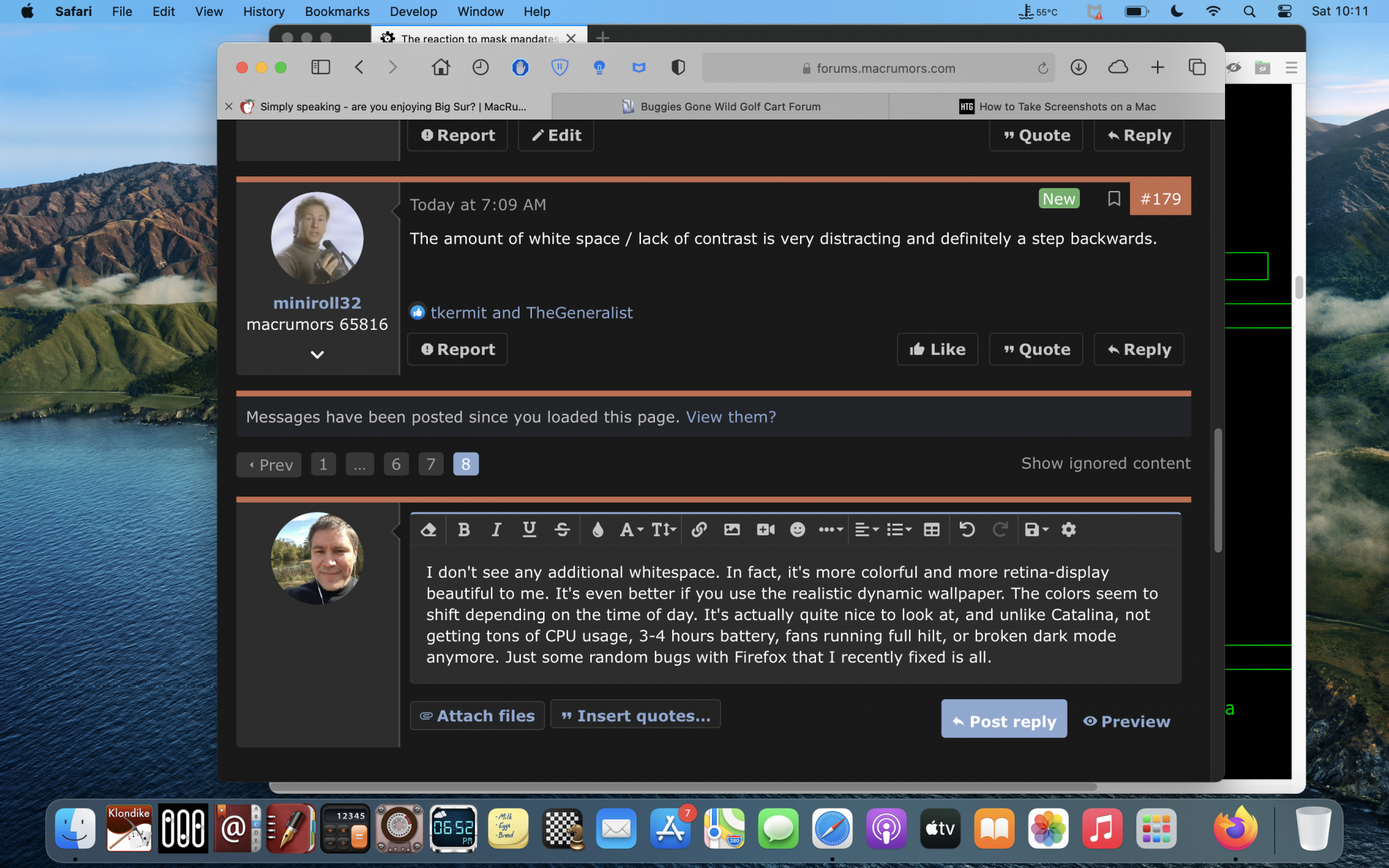Report miniroll32's post
The height and width of the screenshot is (868, 1389).
pyautogui.click(x=458, y=349)
